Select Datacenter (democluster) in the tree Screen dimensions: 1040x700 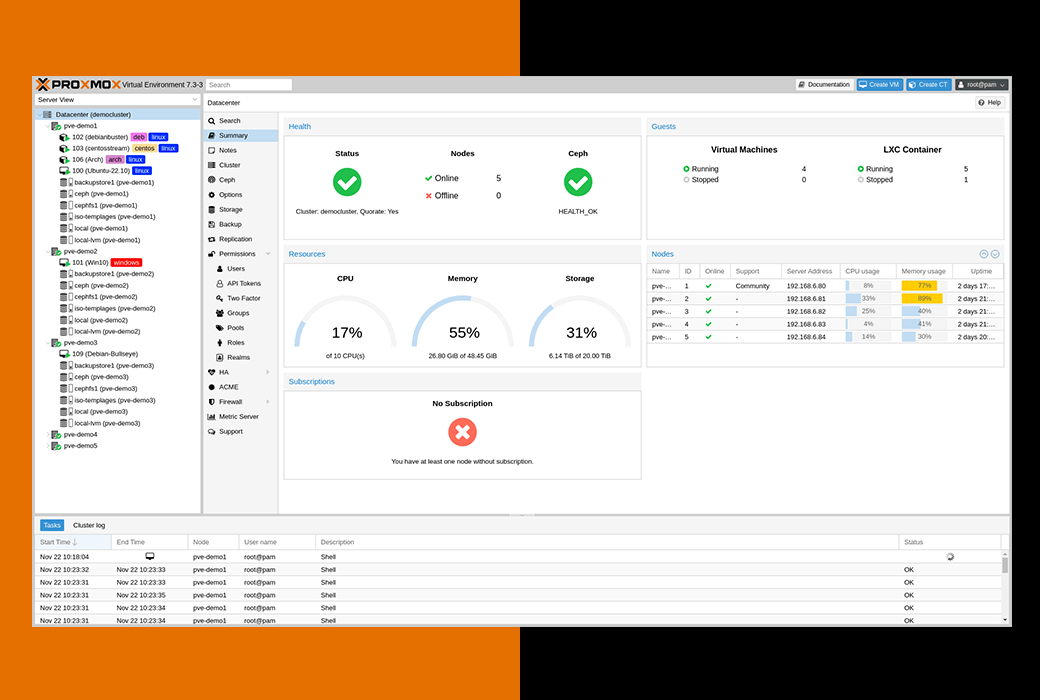tap(117, 115)
